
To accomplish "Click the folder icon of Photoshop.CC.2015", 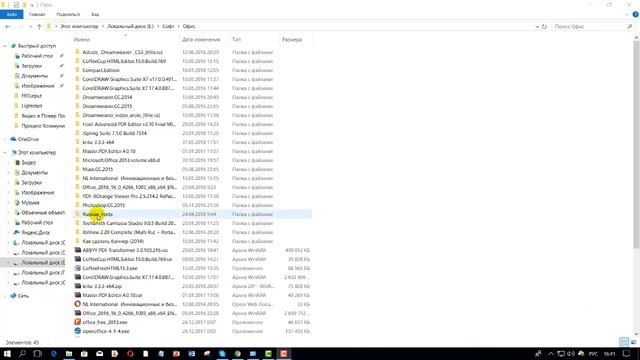I will [78, 205].
